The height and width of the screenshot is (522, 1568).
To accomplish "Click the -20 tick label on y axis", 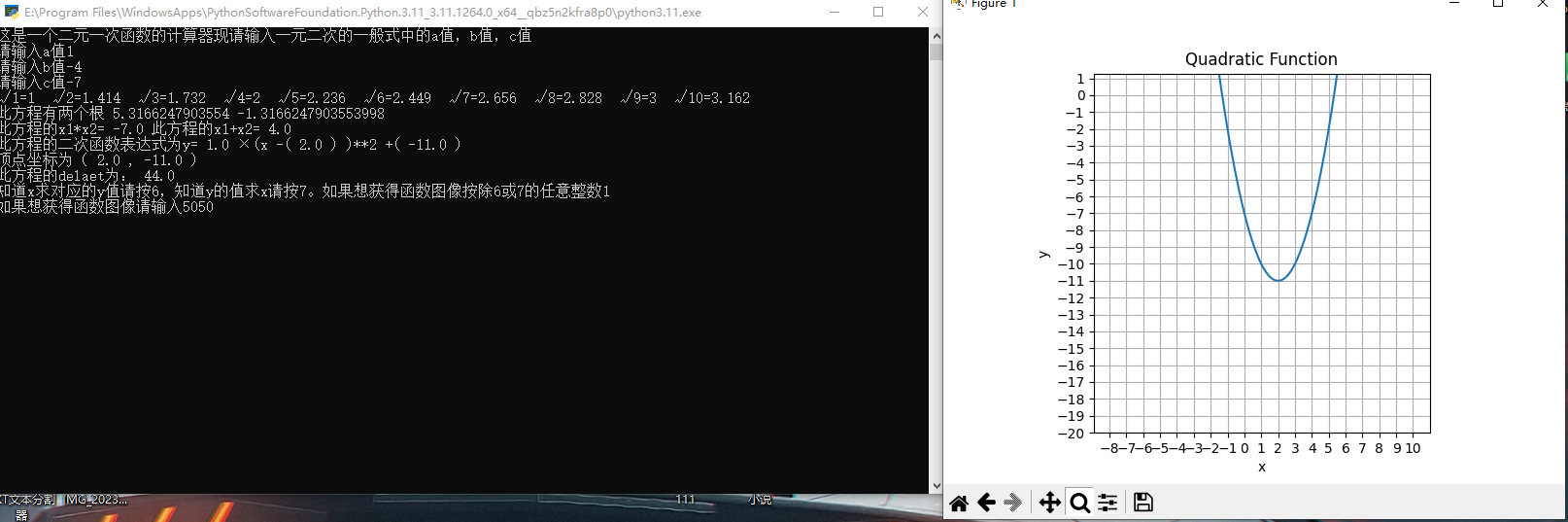I will coord(1071,434).
